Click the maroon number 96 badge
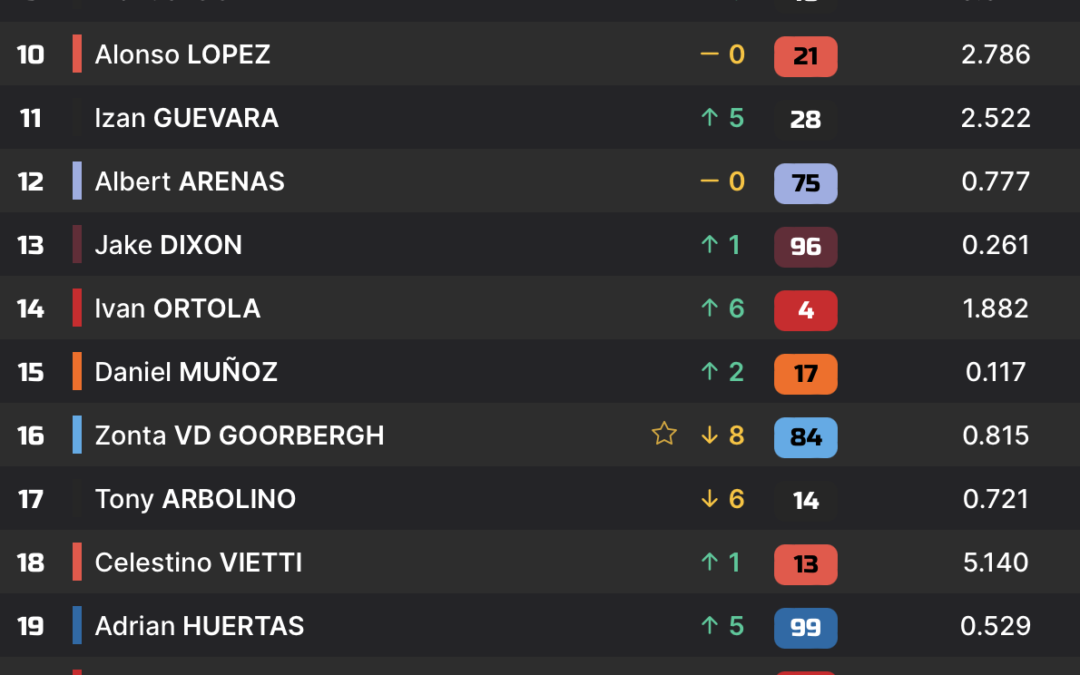This screenshot has height=675, width=1080. coord(805,247)
